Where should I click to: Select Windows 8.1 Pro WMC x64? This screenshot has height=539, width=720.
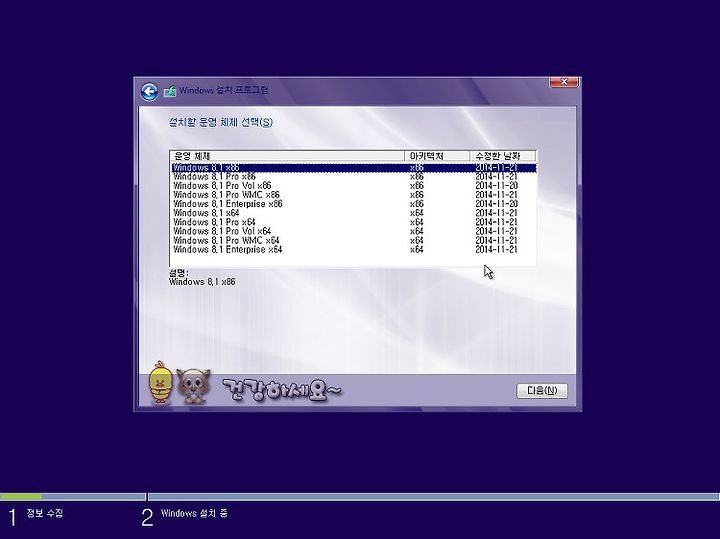tap(354, 241)
